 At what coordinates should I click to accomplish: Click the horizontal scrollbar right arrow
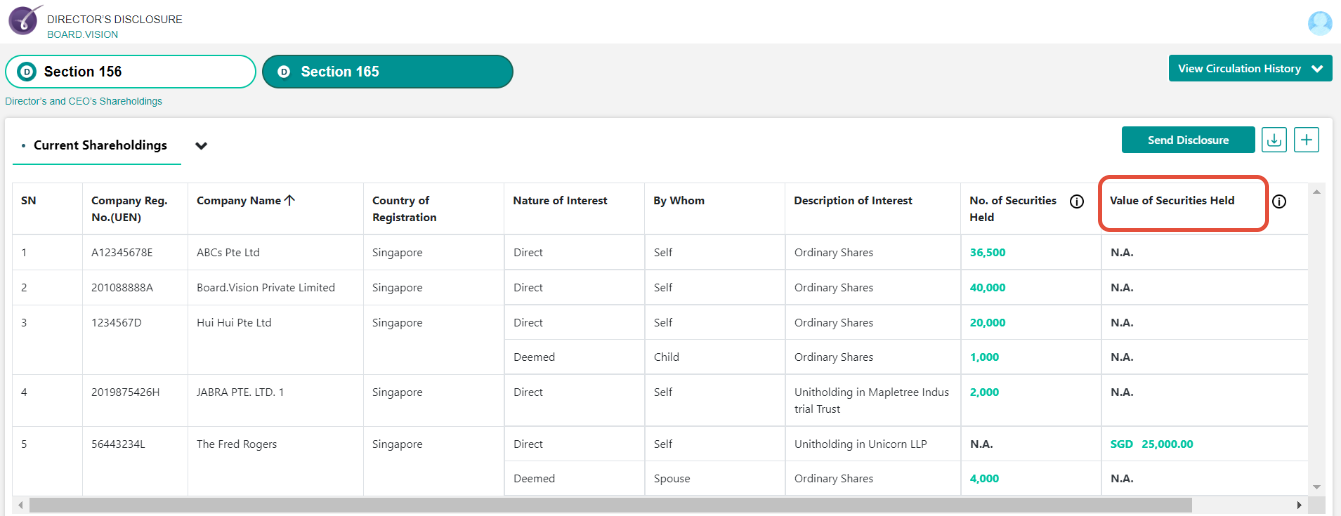(1299, 506)
